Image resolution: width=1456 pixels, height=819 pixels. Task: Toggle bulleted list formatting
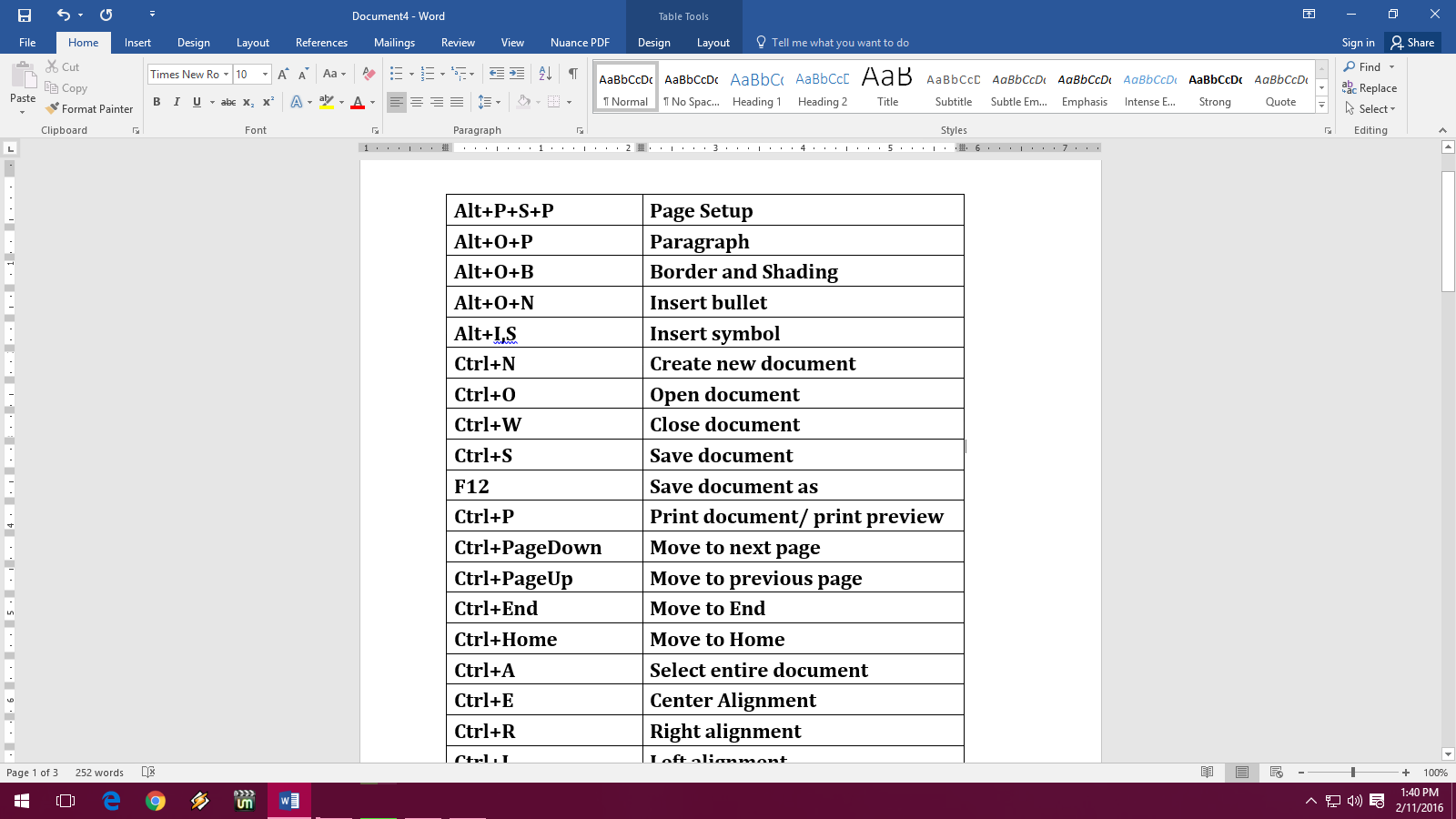click(395, 74)
